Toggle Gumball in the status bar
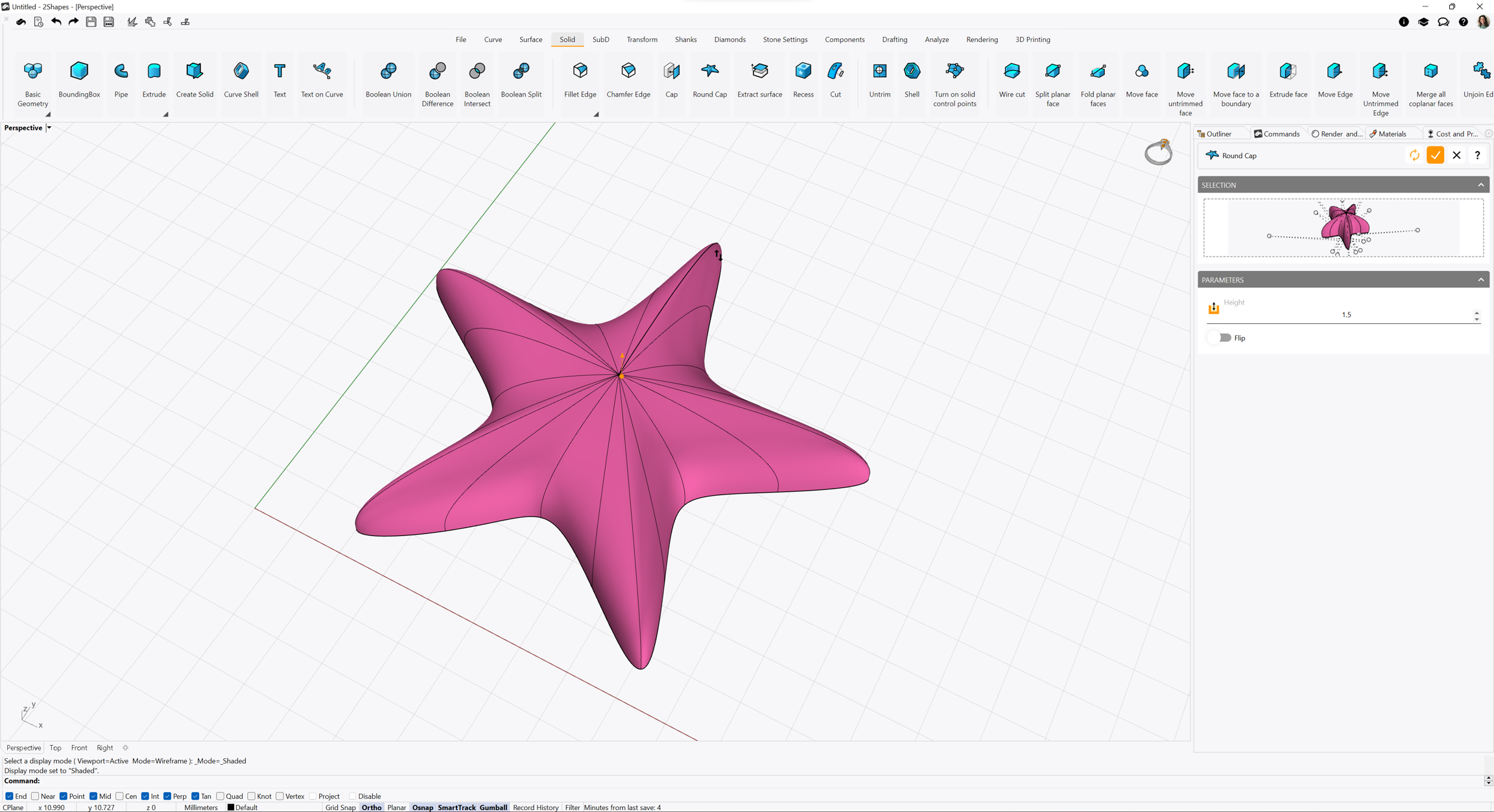1494x812 pixels. [493, 807]
